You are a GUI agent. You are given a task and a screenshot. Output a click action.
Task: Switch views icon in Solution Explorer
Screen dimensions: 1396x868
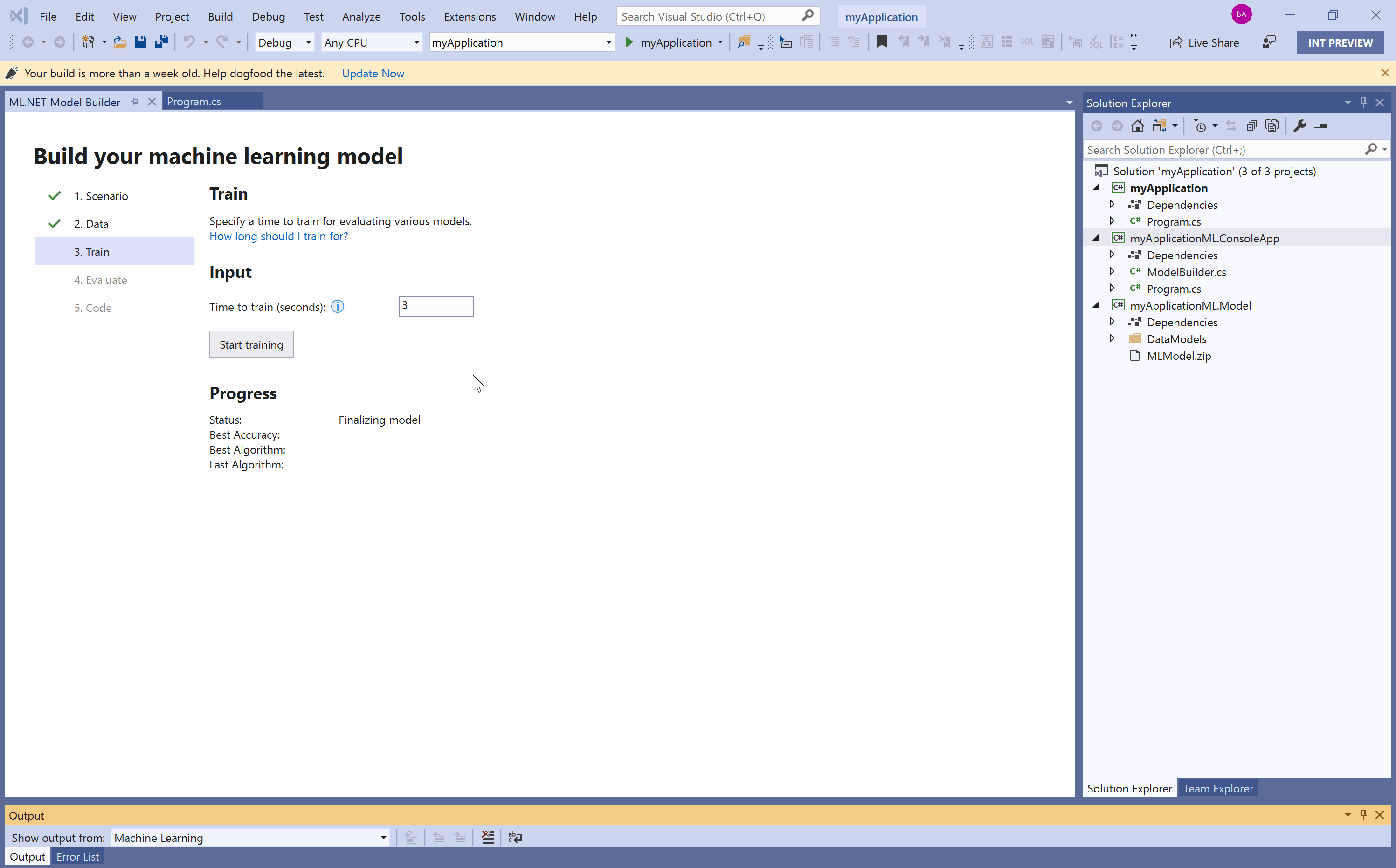point(1159,126)
